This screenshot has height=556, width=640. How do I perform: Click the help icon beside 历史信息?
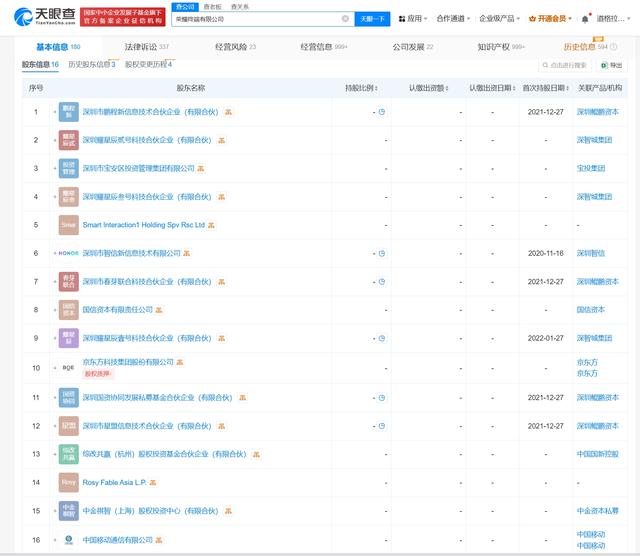[x=613, y=47]
